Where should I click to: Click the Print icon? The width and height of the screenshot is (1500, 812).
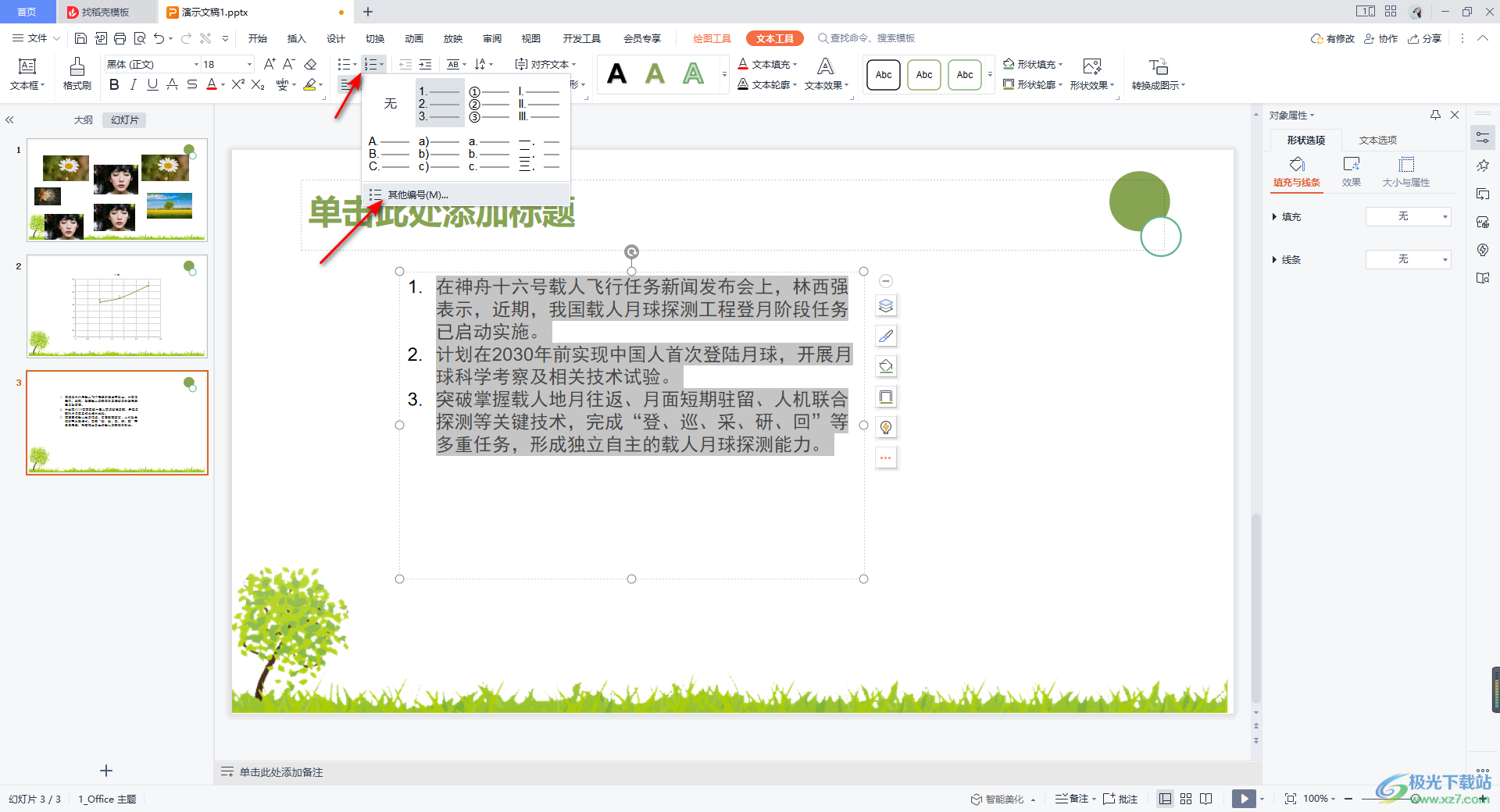tap(120, 38)
